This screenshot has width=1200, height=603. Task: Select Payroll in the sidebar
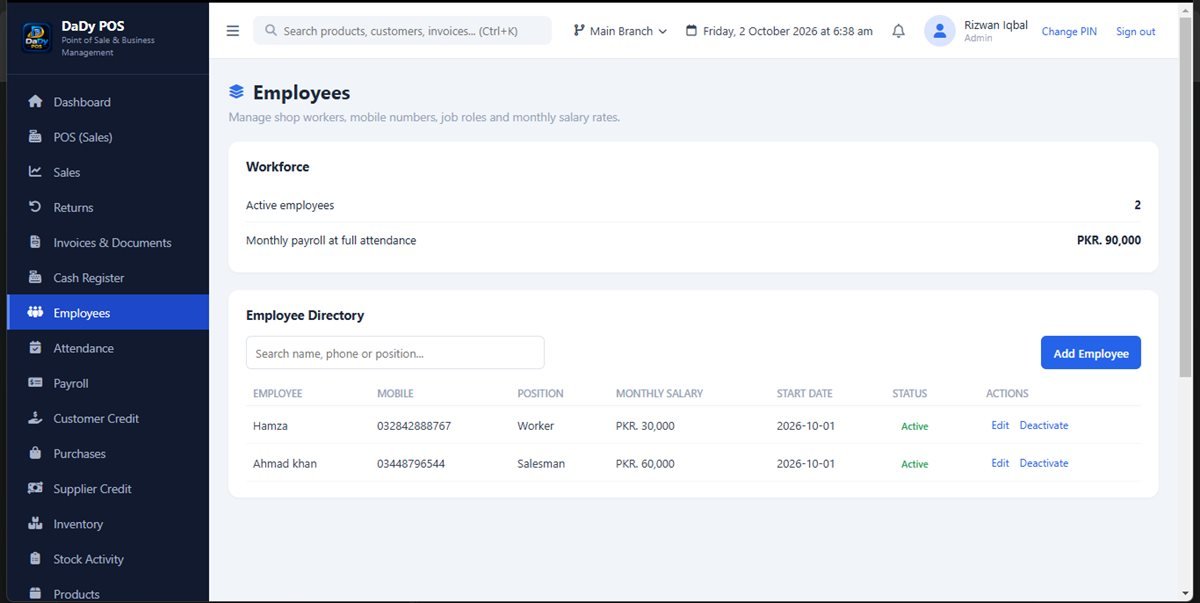108,383
